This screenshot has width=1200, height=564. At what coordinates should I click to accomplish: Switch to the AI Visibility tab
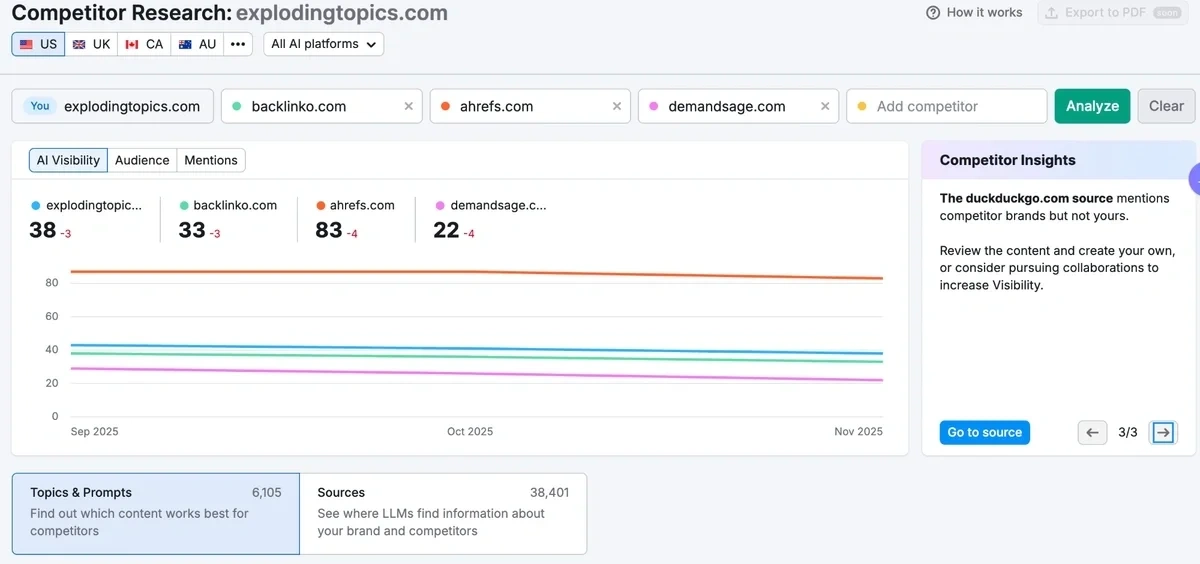point(68,160)
